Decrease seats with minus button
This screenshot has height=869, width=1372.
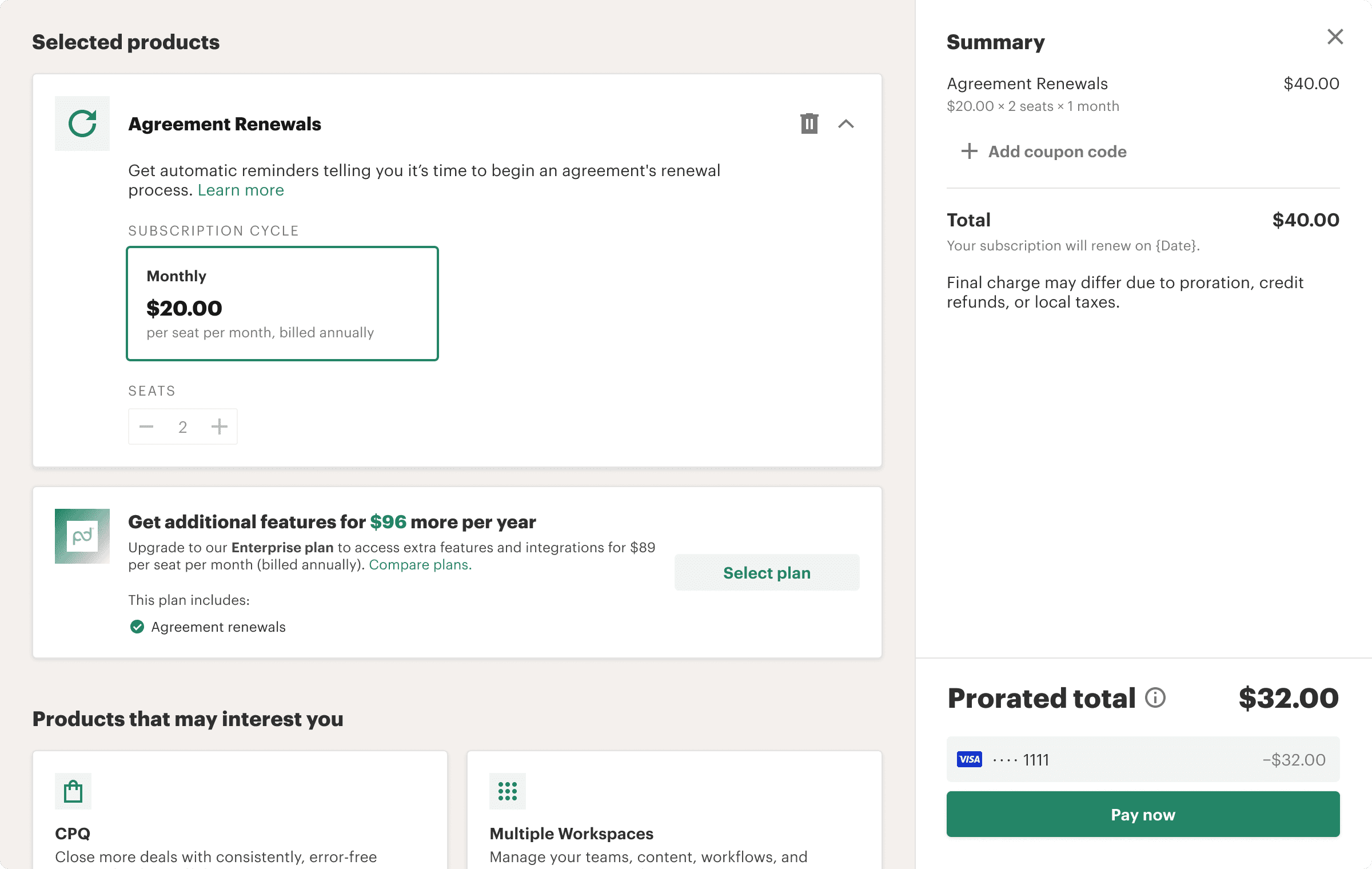point(146,426)
